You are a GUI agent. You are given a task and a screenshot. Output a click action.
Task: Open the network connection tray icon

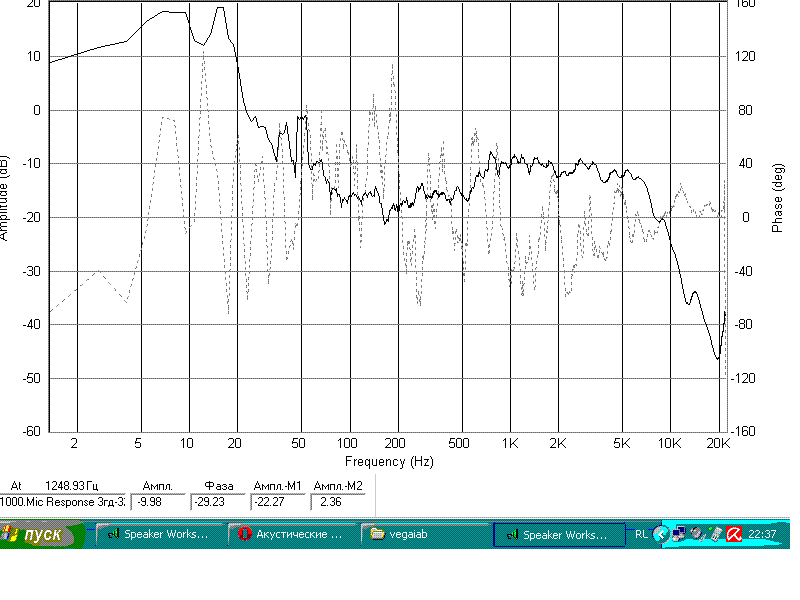(679, 534)
